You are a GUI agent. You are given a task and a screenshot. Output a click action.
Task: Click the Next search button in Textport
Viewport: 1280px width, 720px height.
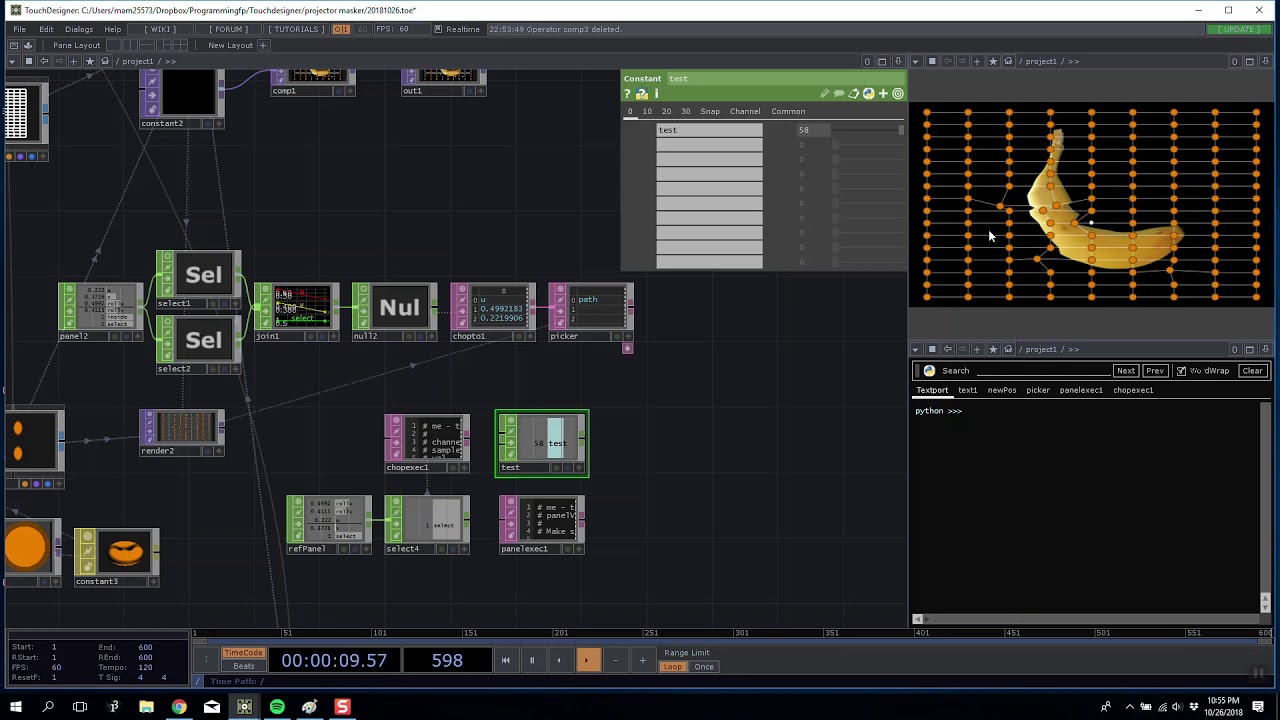coord(1126,370)
